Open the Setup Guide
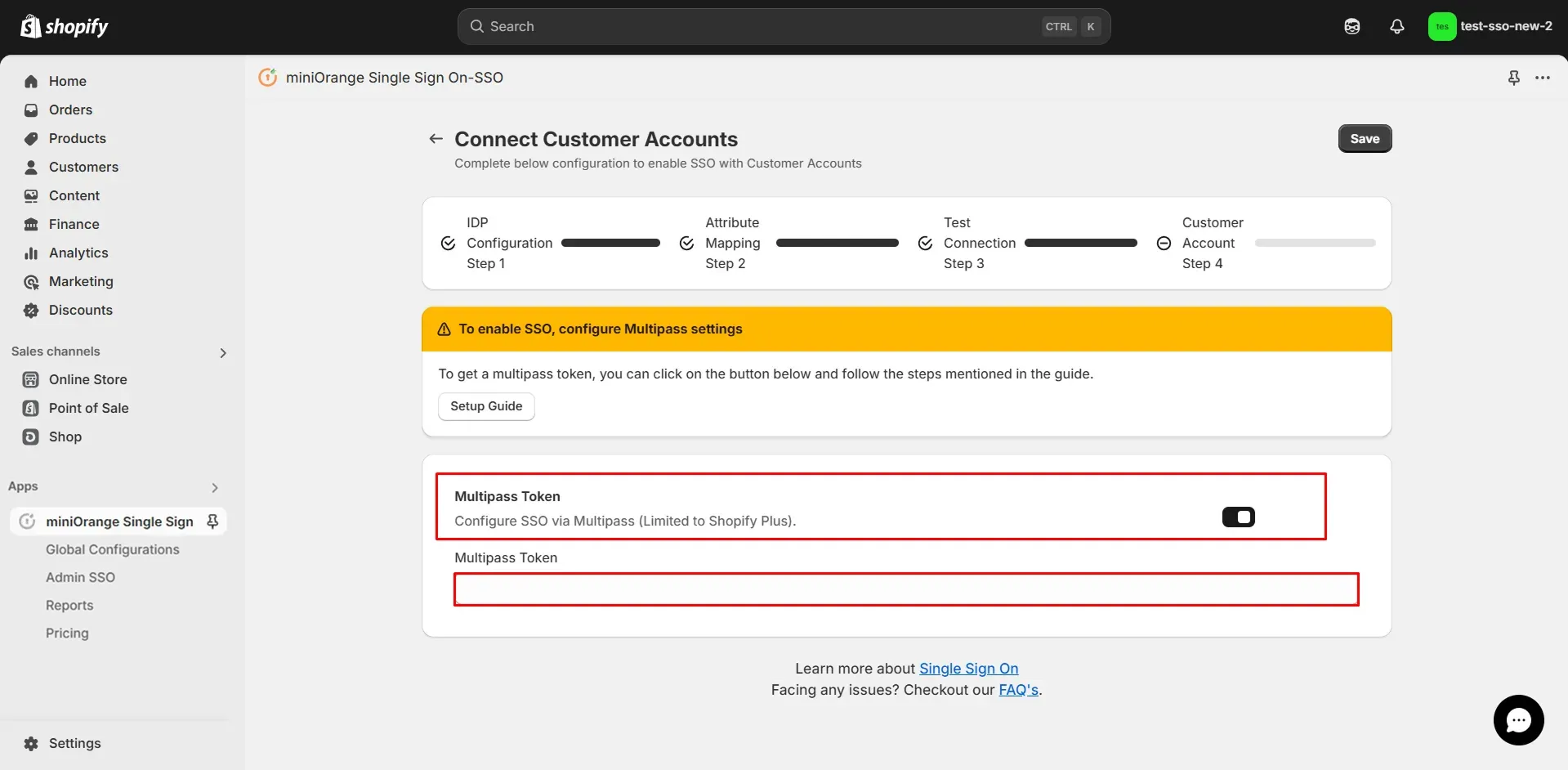 486,406
